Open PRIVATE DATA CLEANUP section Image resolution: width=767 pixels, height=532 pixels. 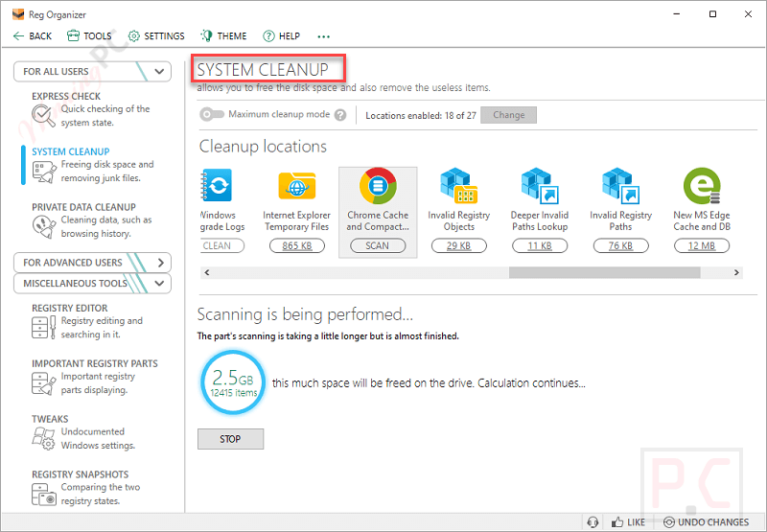(x=84, y=207)
